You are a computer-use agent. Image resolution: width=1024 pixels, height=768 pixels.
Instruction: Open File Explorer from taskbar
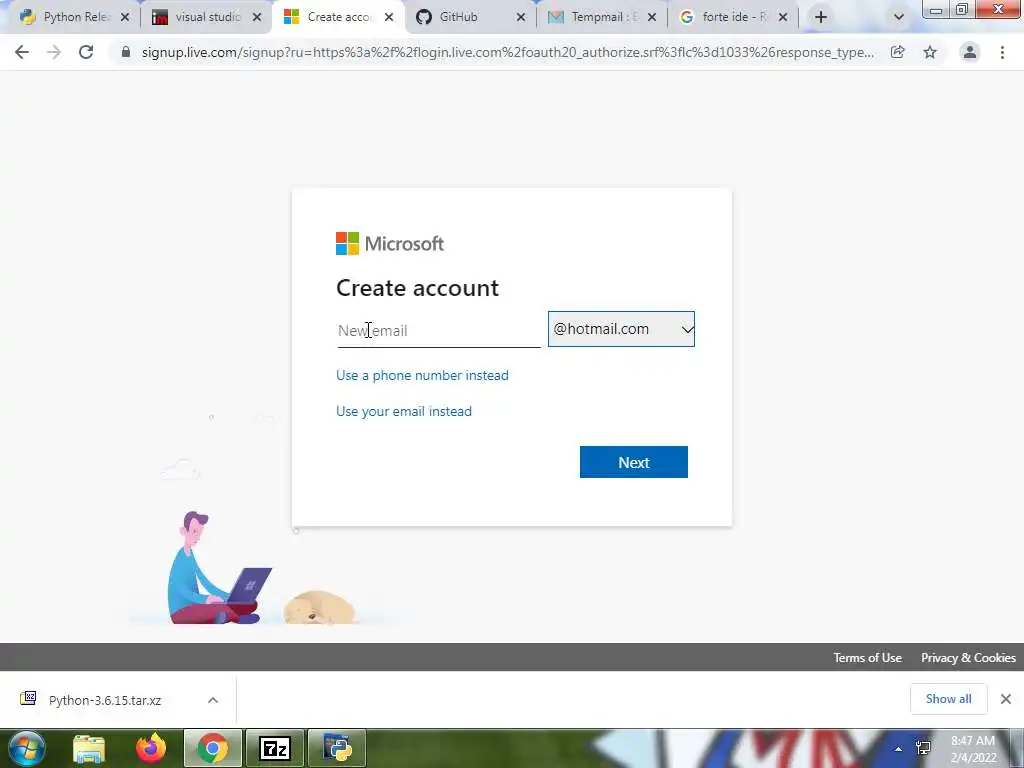click(89, 748)
